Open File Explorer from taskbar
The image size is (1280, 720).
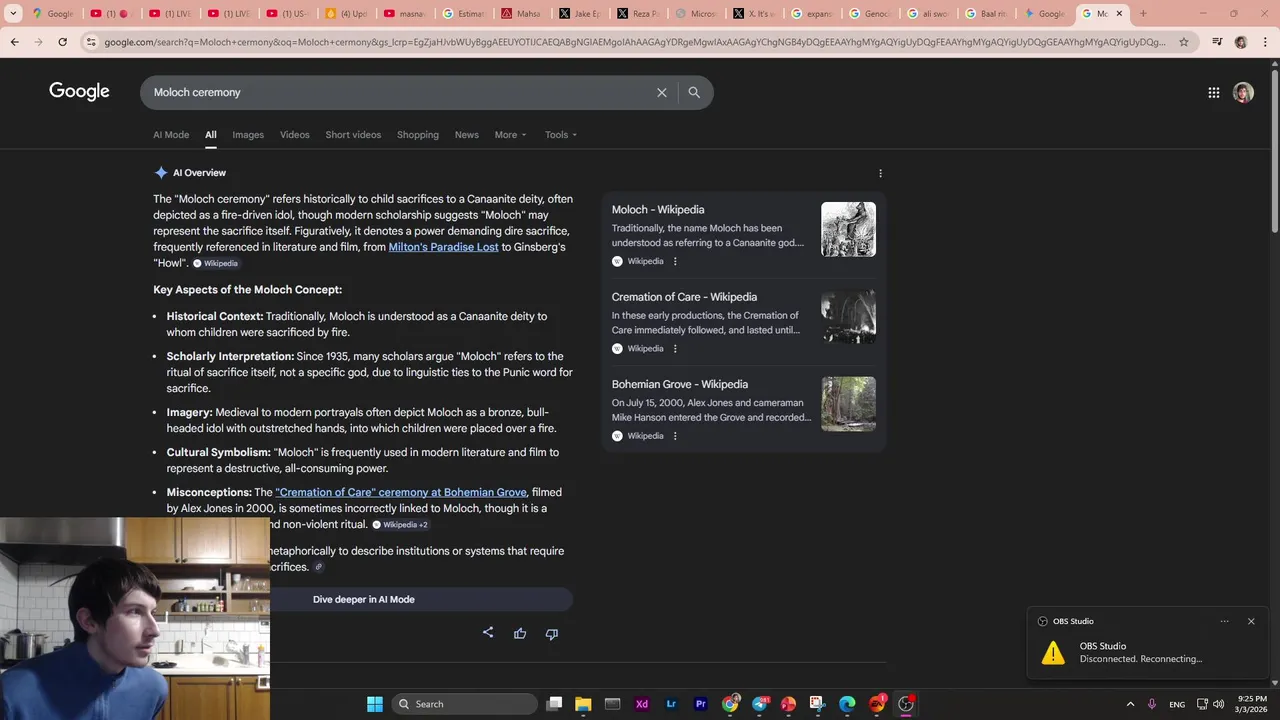click(583, 704)
